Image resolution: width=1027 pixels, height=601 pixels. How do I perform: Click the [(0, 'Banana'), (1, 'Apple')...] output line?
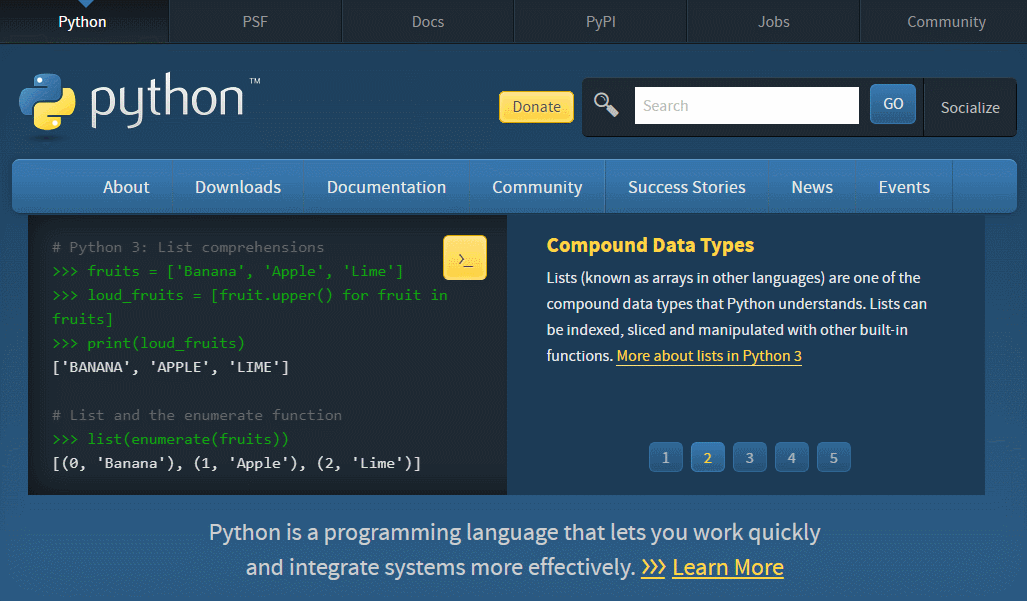(236, 464)
